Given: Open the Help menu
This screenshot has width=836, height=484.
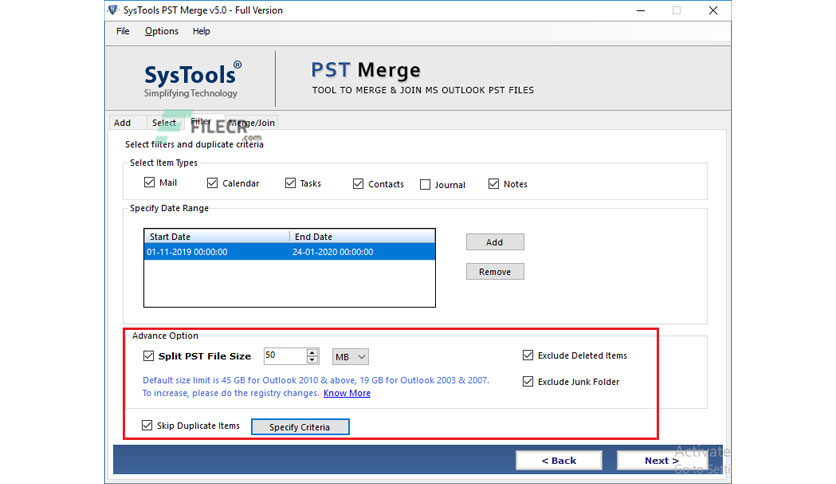Looking at the screenshot, I should (x=201, y=31).
